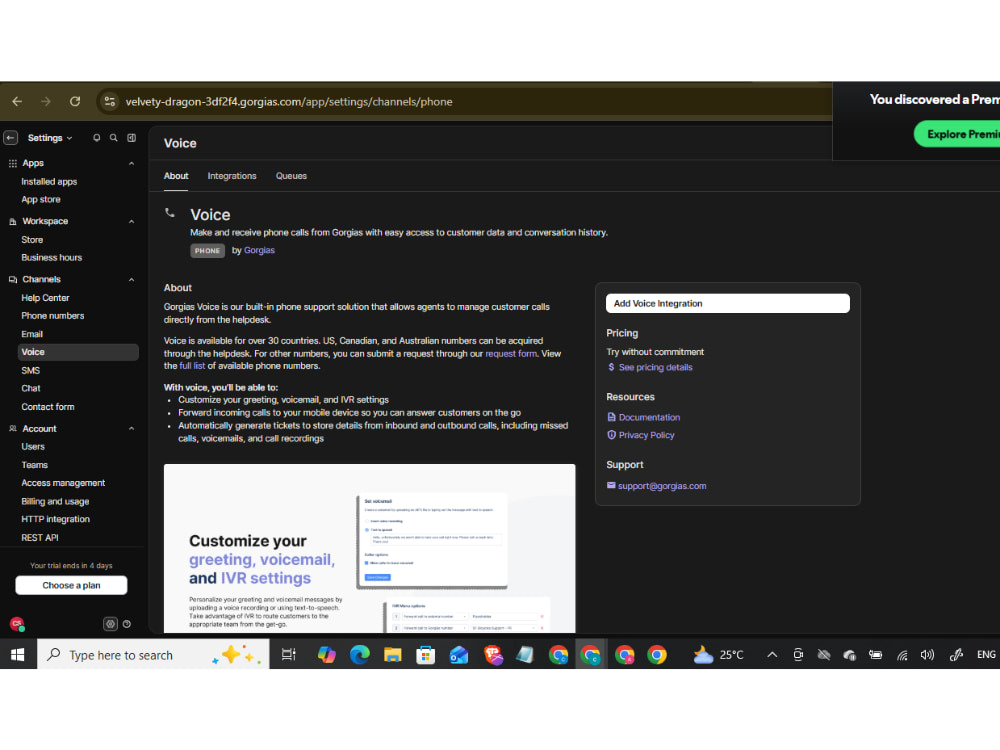Open the weather widget showing 25°C
This screenshot has height=750, width=1000.
click(x=719, y=655)
